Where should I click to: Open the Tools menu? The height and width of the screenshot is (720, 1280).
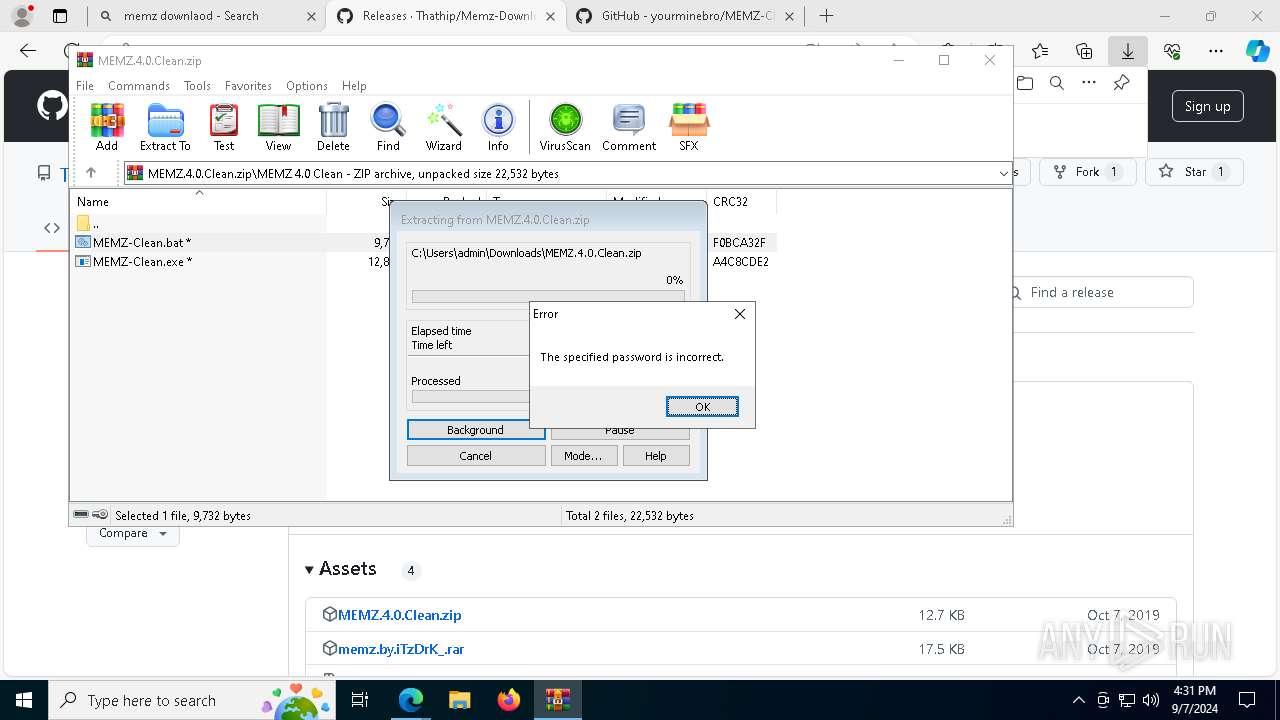197,86
